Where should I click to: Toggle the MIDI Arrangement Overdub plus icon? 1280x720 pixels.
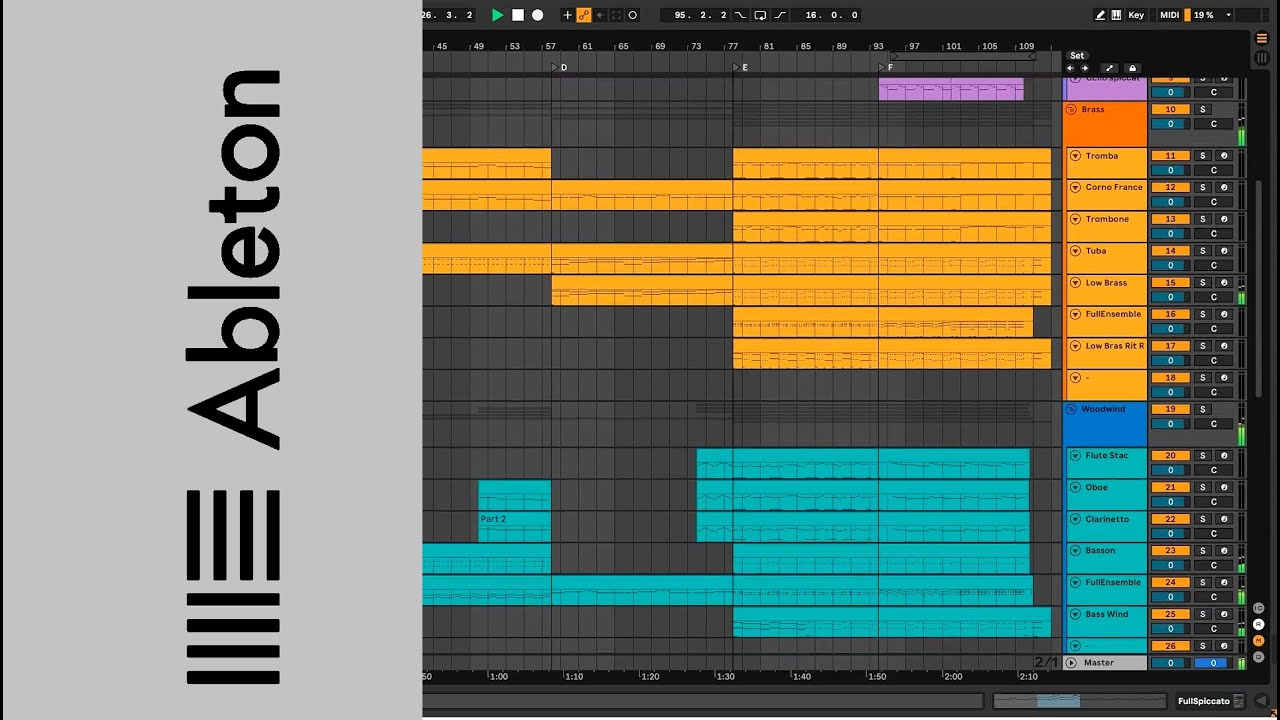[568, 15]
